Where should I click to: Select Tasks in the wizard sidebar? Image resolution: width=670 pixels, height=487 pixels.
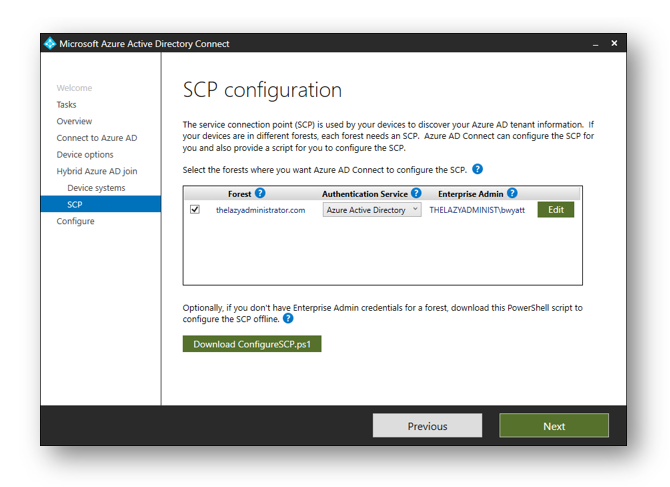[x=66, y=105]
